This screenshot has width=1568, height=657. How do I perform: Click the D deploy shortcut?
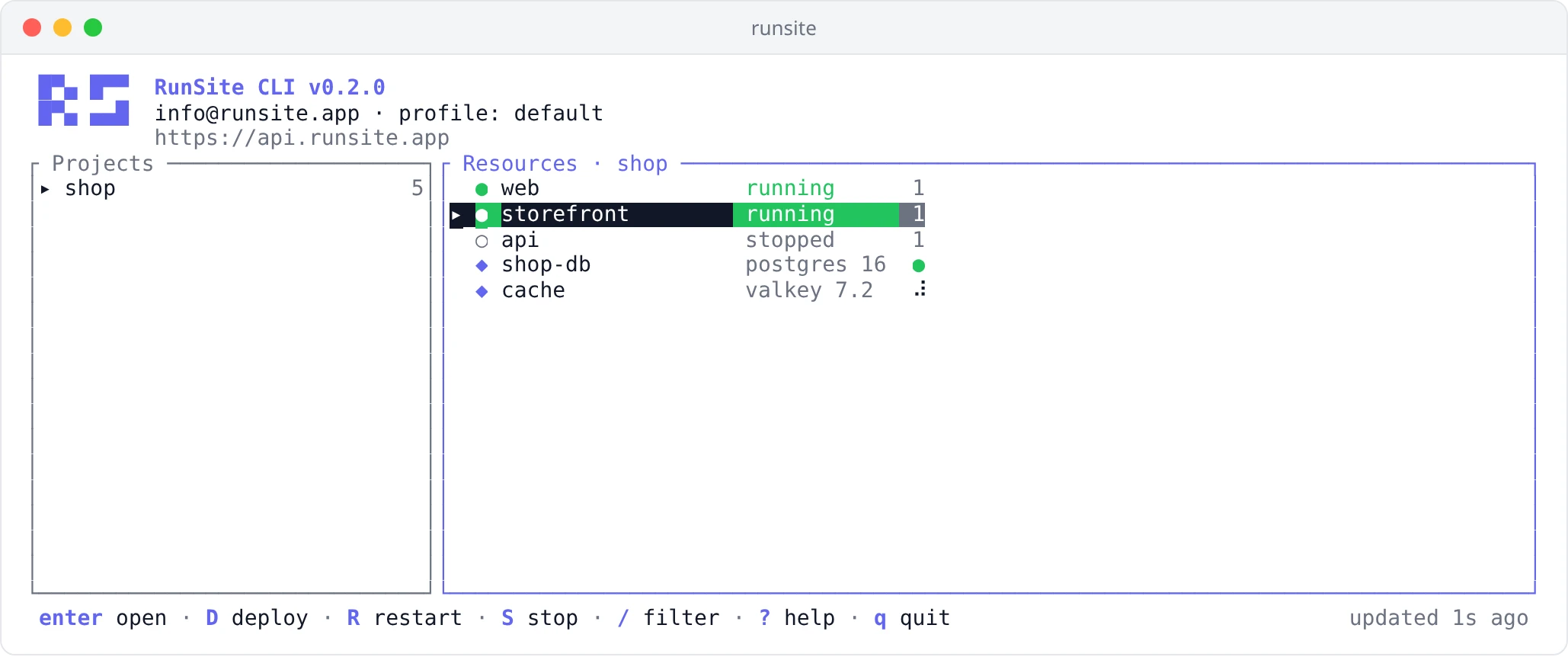(257, 618)
